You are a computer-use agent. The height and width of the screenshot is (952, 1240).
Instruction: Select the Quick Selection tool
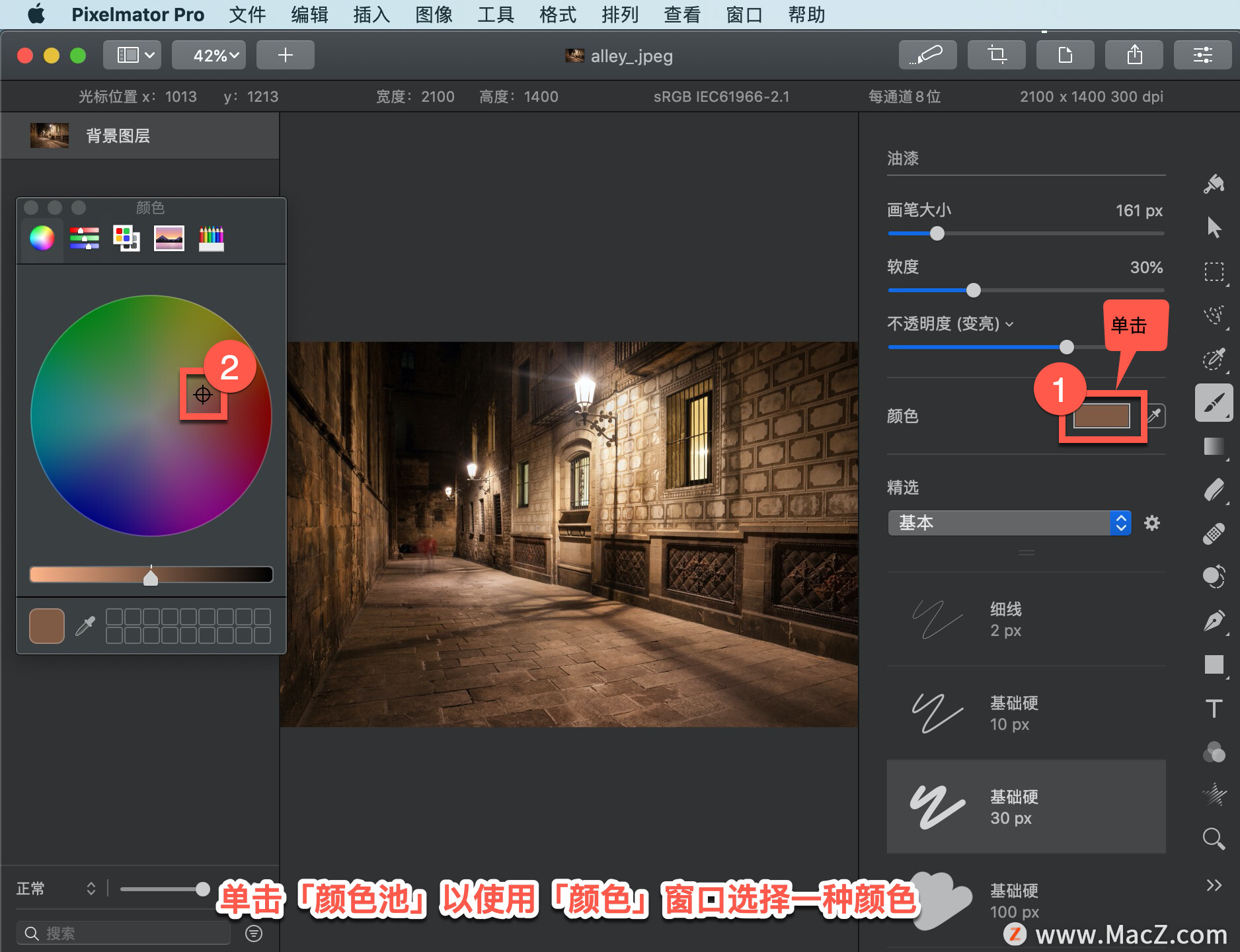(1214, 315)
